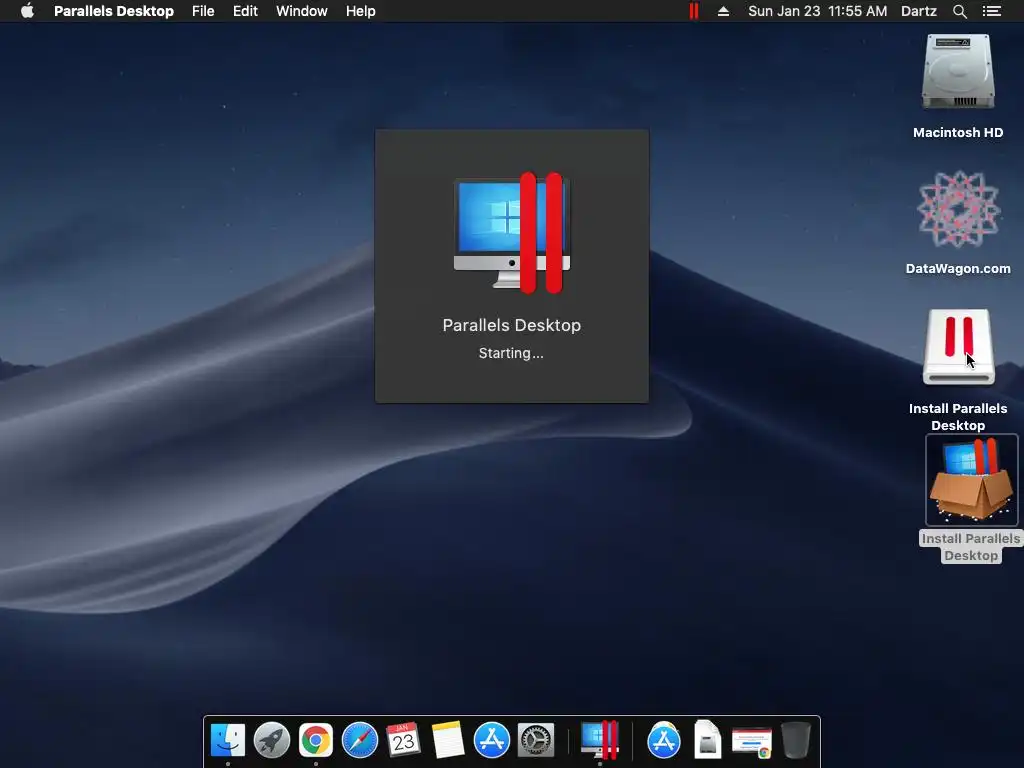Click the date and time in menu bar
The width and height of the screenshot is (1024, 768).
pos(817,11)
